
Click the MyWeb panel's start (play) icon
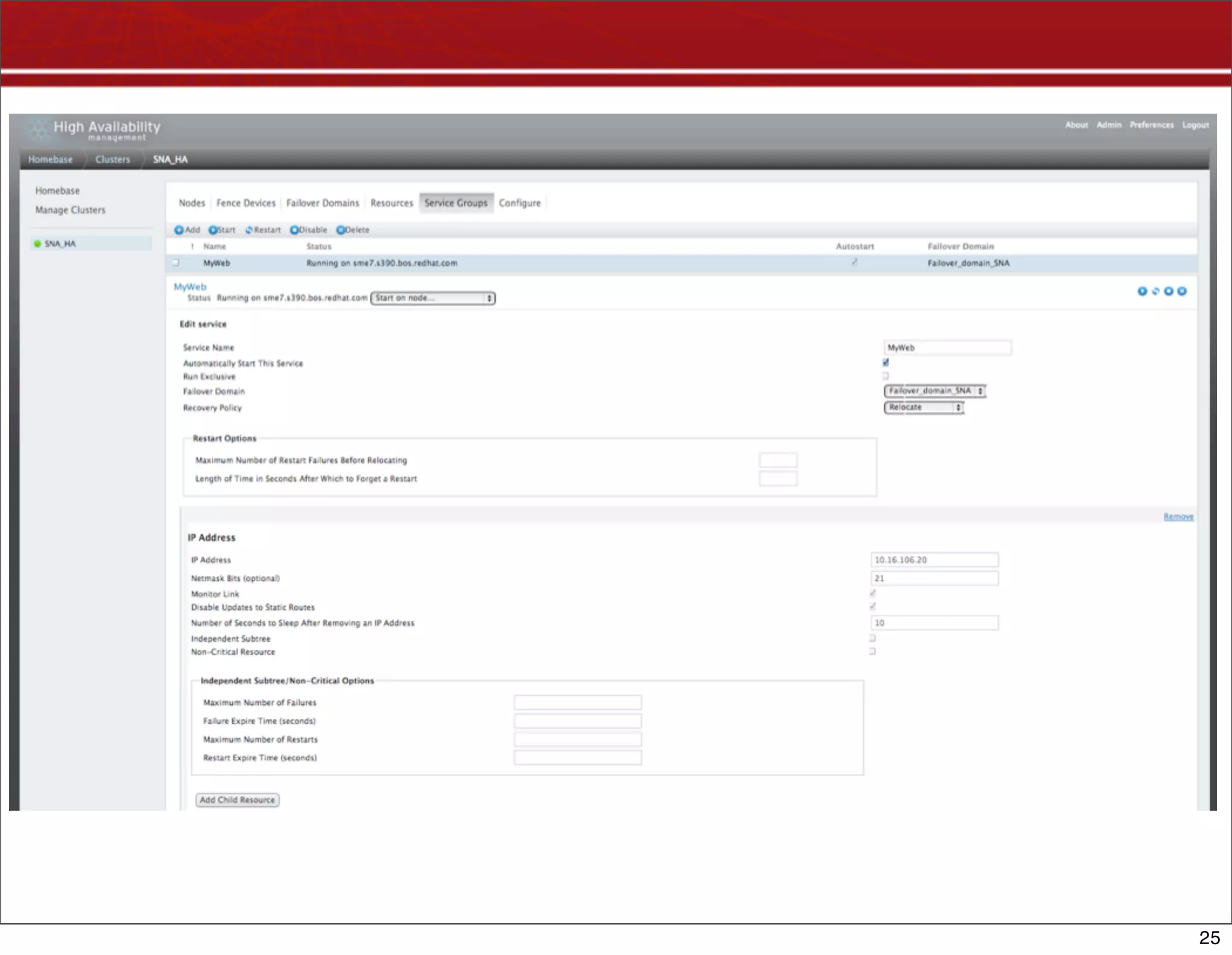coord(1142,291)
